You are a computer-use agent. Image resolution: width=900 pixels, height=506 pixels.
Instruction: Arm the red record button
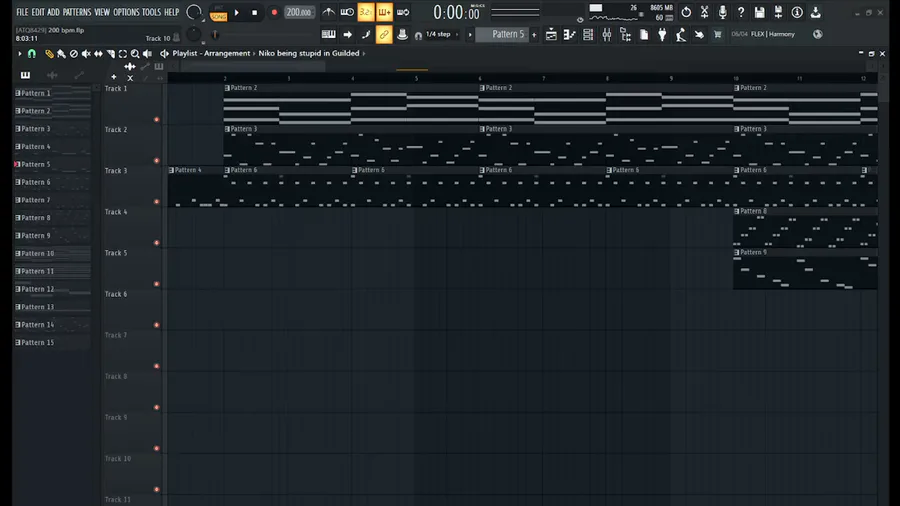click(274, 13)
